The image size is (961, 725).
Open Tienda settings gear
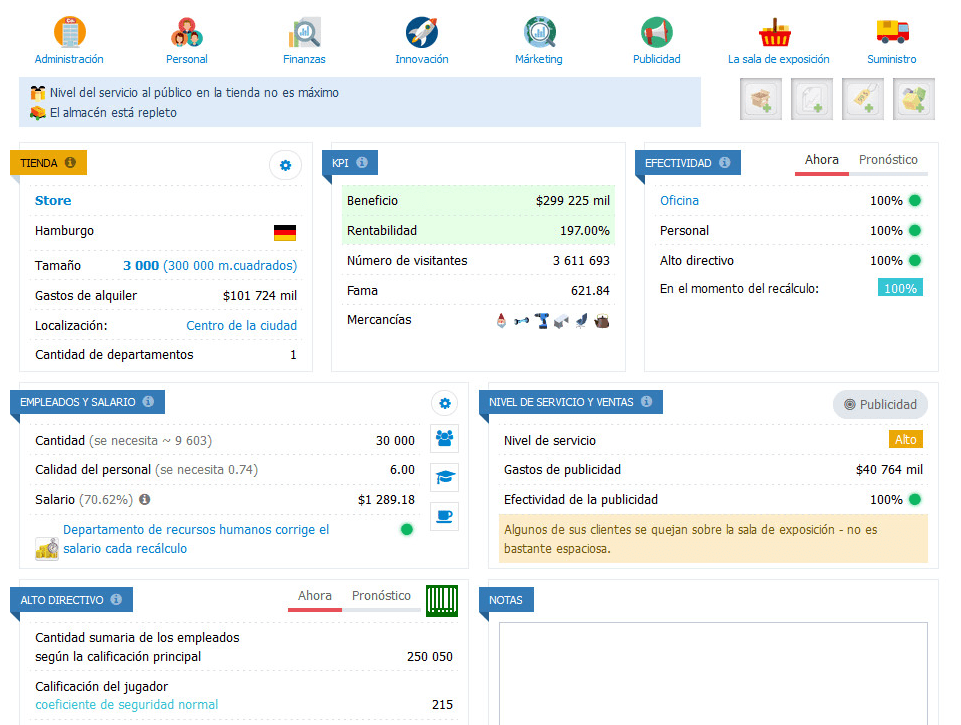[x=285, y=165]
